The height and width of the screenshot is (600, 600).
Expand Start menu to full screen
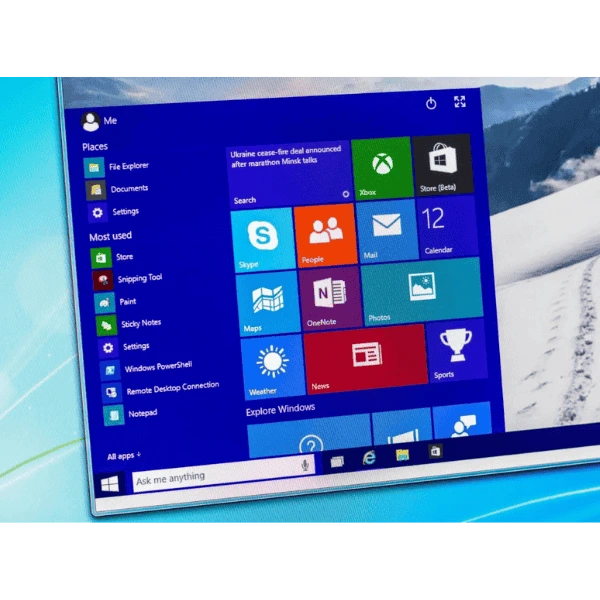(x=460, y=102)
